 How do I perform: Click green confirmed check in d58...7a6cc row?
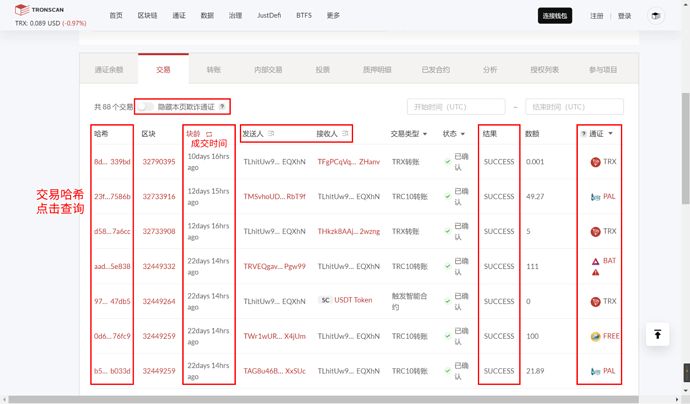pos(448,231)
